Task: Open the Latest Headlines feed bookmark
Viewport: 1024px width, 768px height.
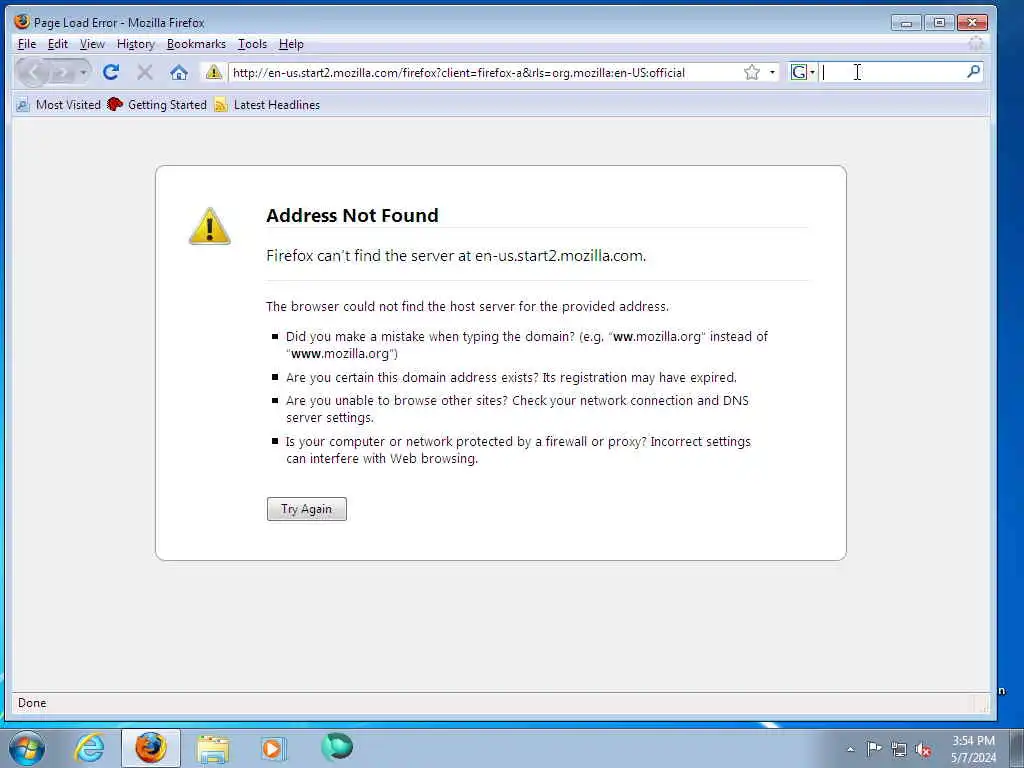Action: point(268,104)
